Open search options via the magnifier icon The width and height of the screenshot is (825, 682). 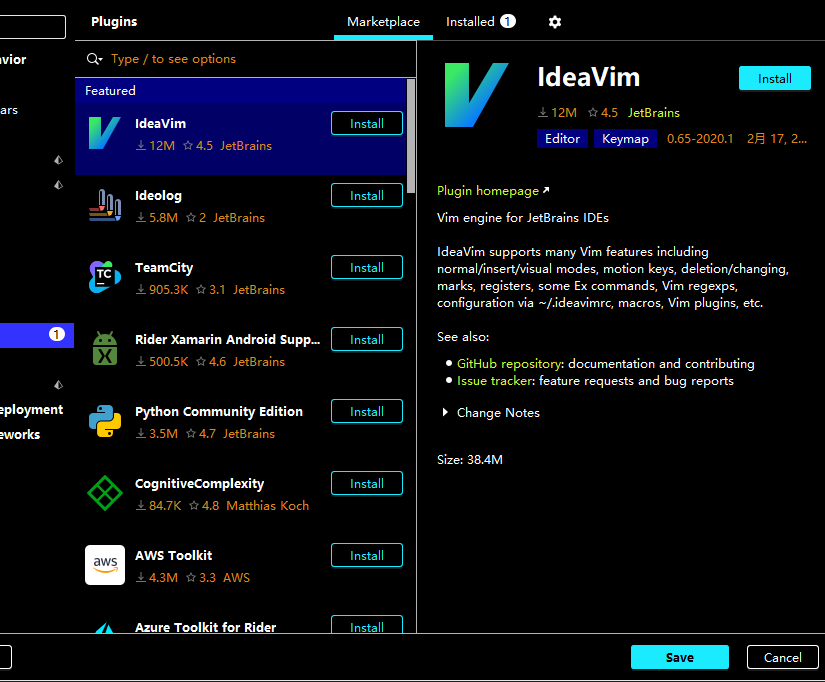point(94,59)
